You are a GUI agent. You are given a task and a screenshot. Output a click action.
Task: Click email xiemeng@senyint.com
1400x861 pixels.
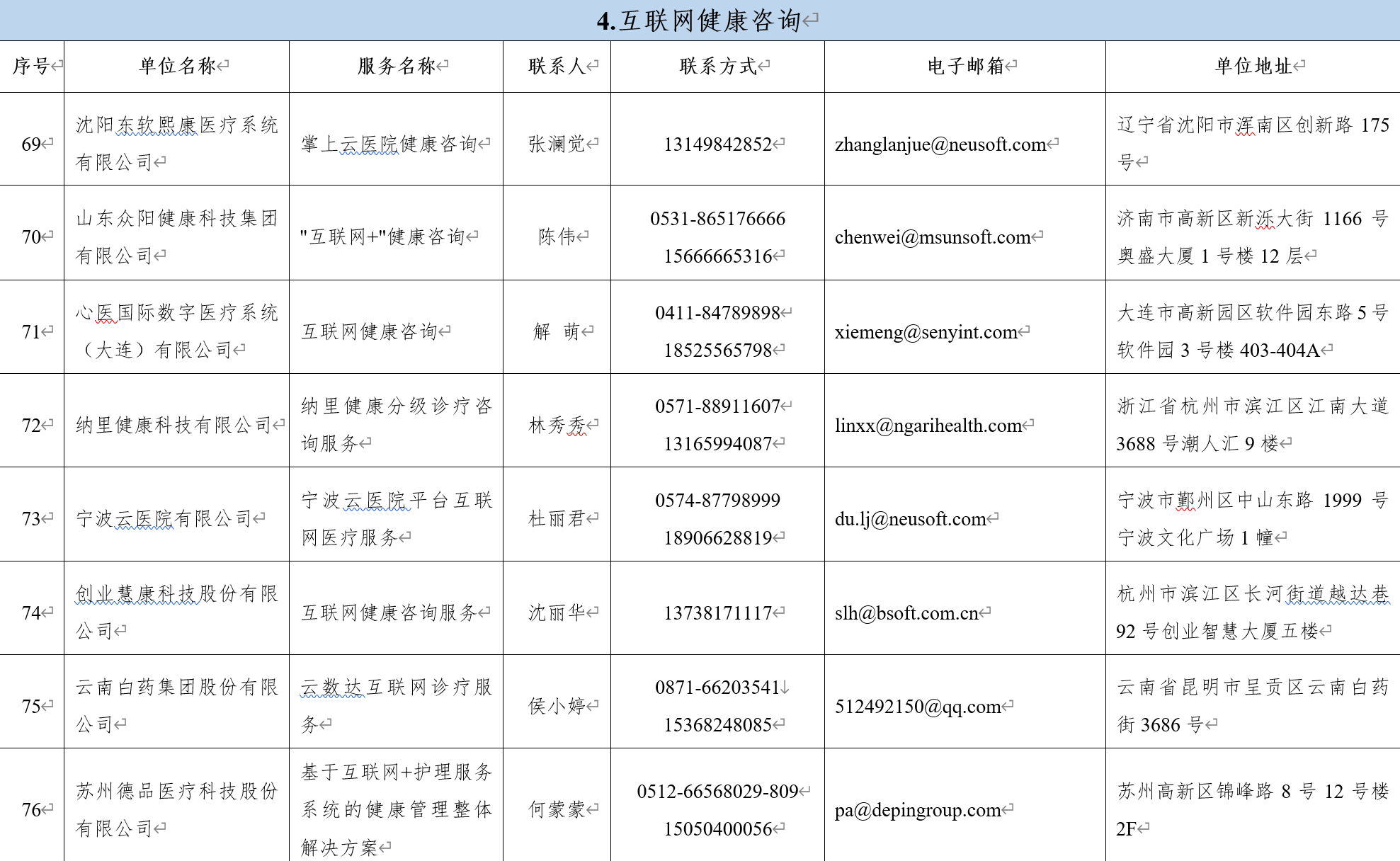click(x=926, y=331)
